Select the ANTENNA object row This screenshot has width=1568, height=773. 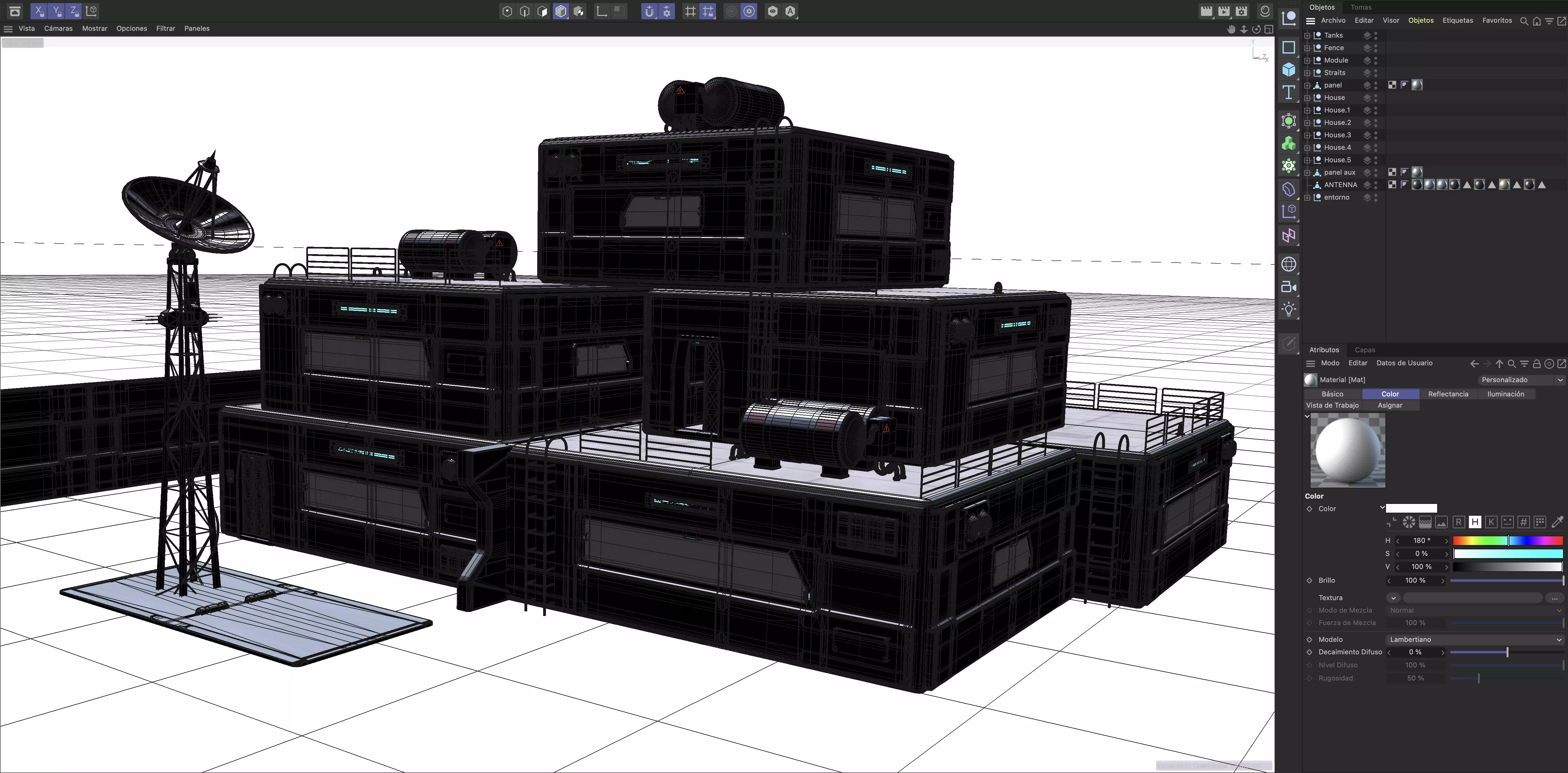coord(1340,185)
